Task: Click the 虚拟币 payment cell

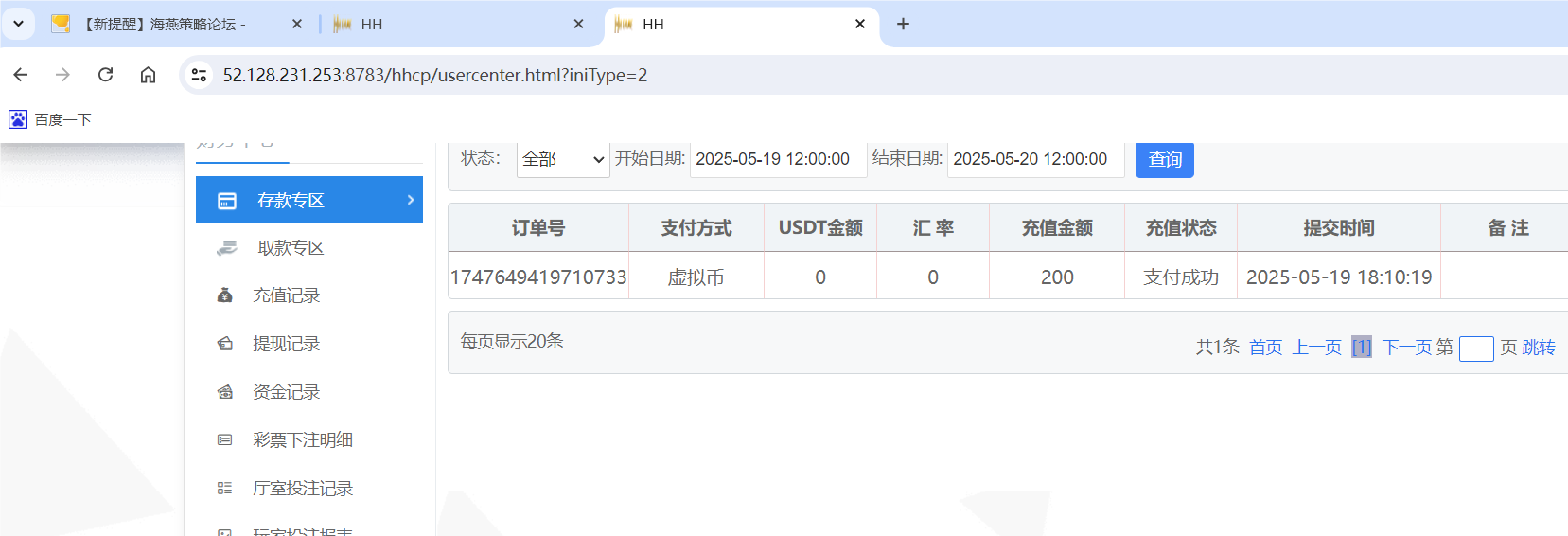Action: coord(696,277)
